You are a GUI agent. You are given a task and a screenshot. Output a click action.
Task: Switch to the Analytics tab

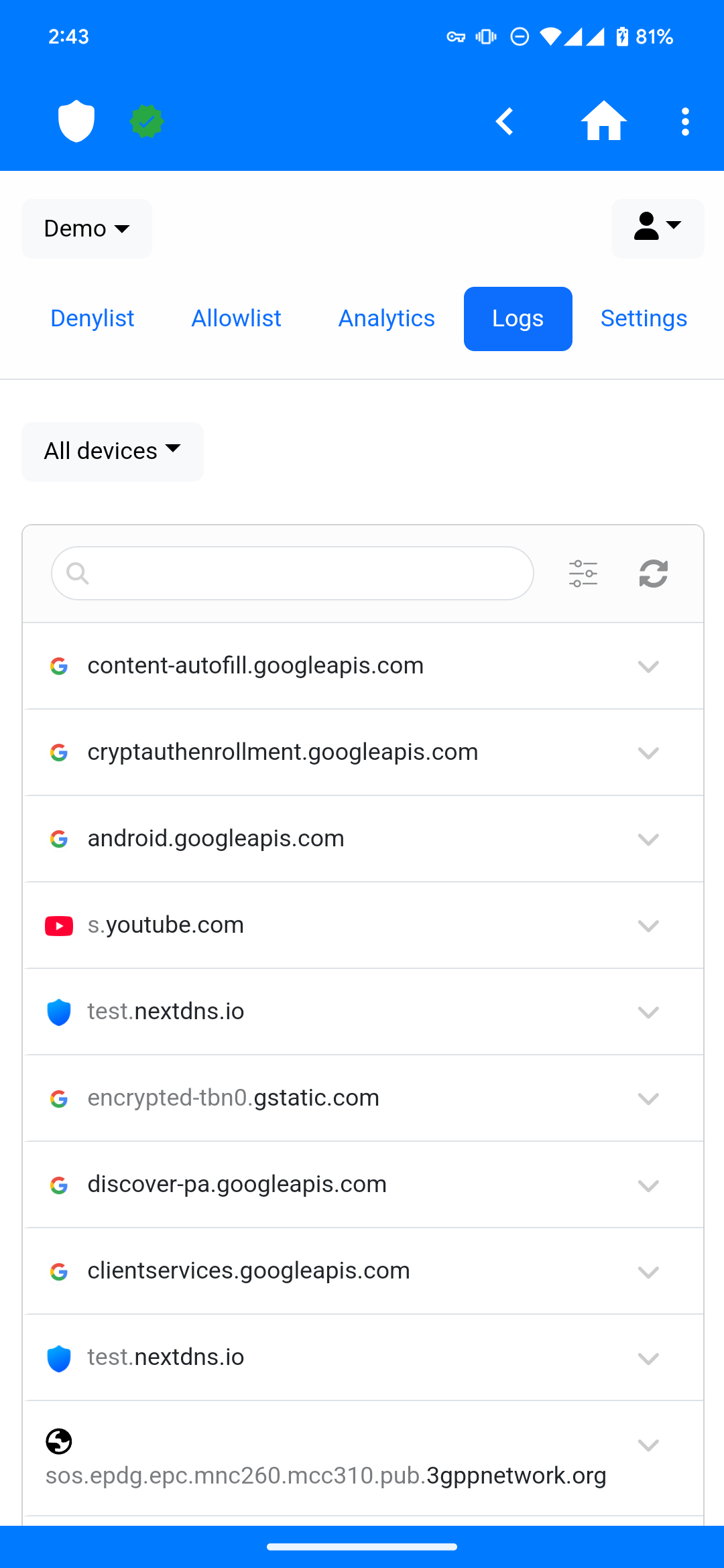coord(387,319)
